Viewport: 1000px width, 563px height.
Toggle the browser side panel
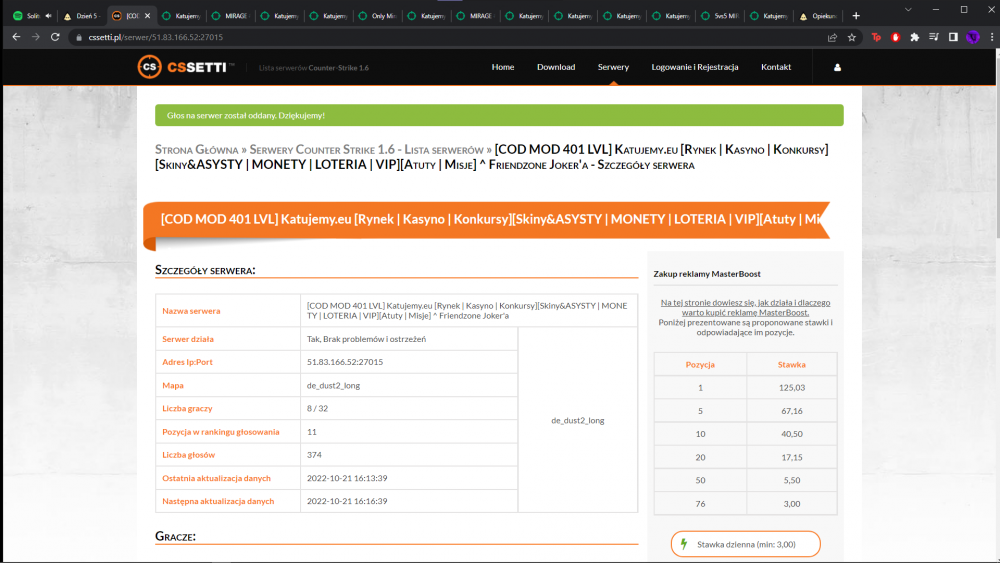pos(953,38)
